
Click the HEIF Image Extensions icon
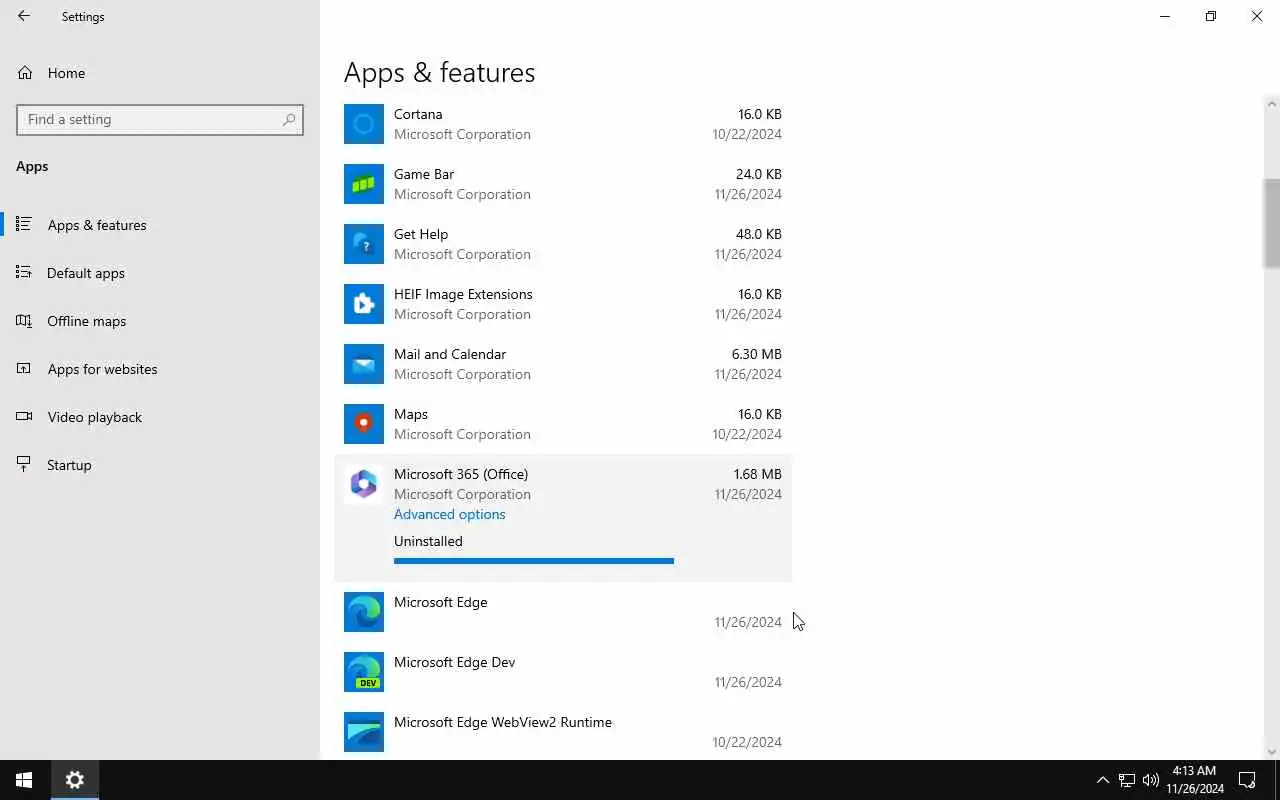(364, 304)
